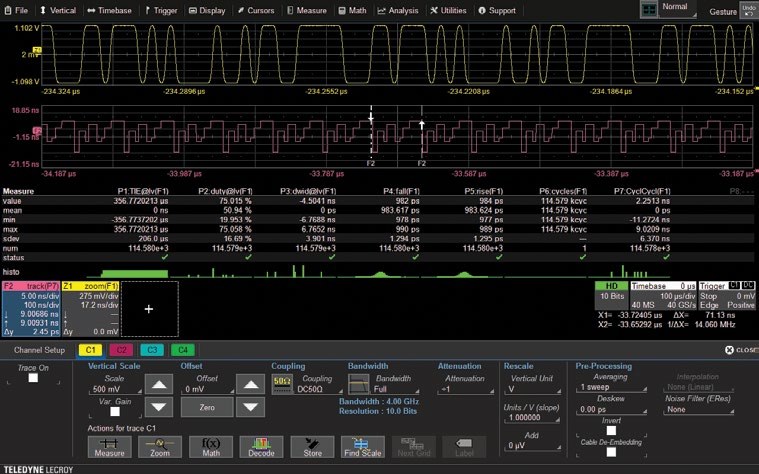Switch to the C3 channel tab
Screen dimensions: 759x474
(152, 350)
